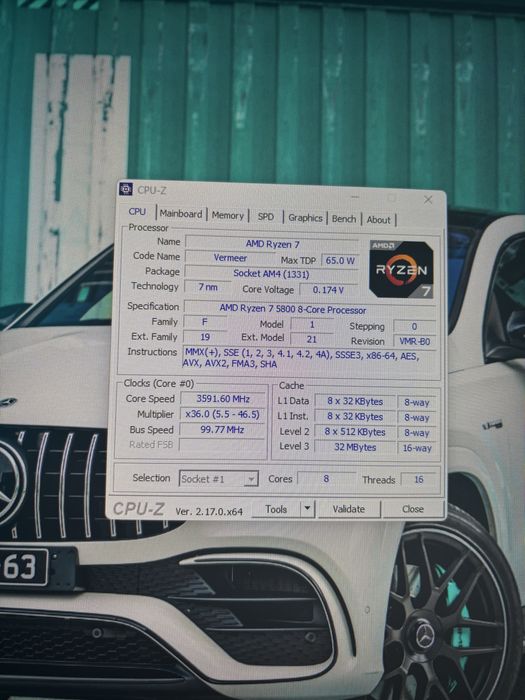Click the Family value F
The image size is (525, 700).
(x=205, y=321)
